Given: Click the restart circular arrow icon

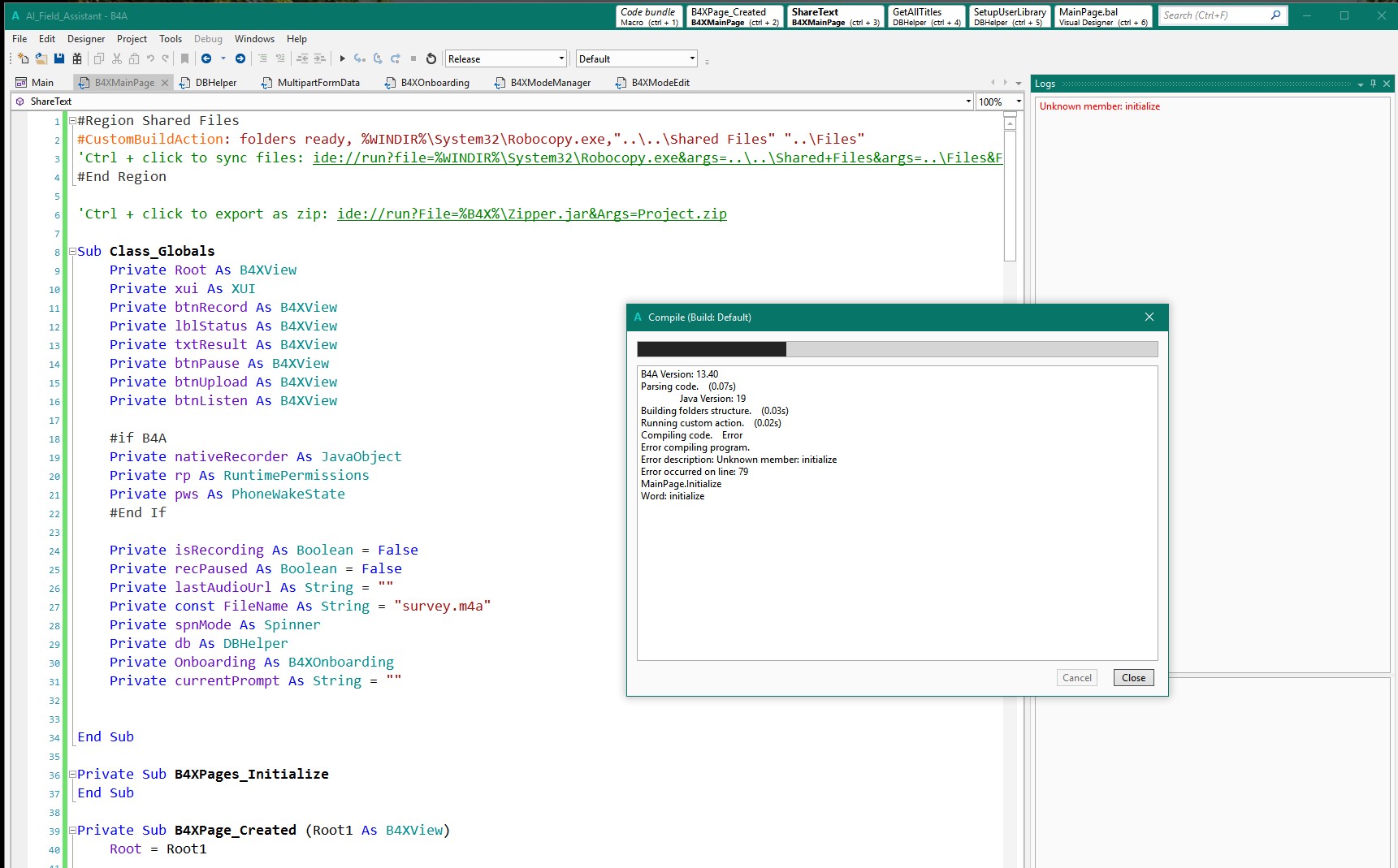Looking at the screenshot, I should pyautogui.click(x=431, y=58).
